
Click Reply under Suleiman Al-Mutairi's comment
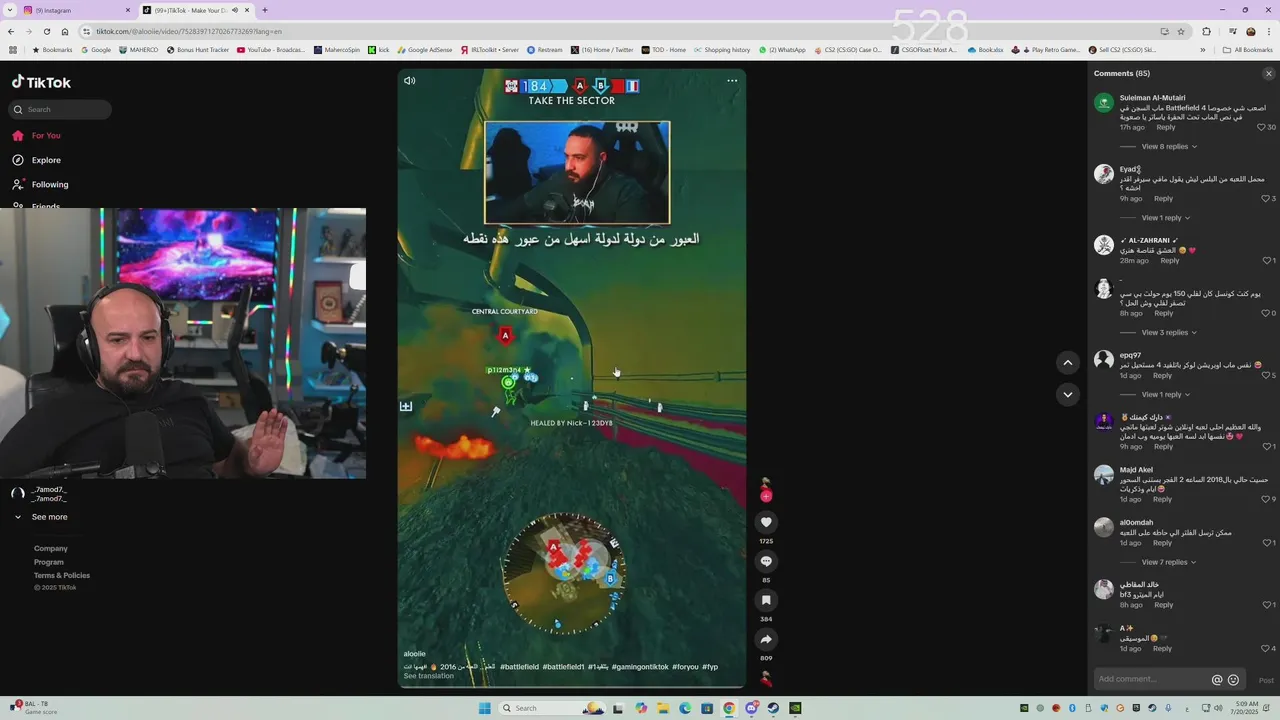pos(1166,127)
